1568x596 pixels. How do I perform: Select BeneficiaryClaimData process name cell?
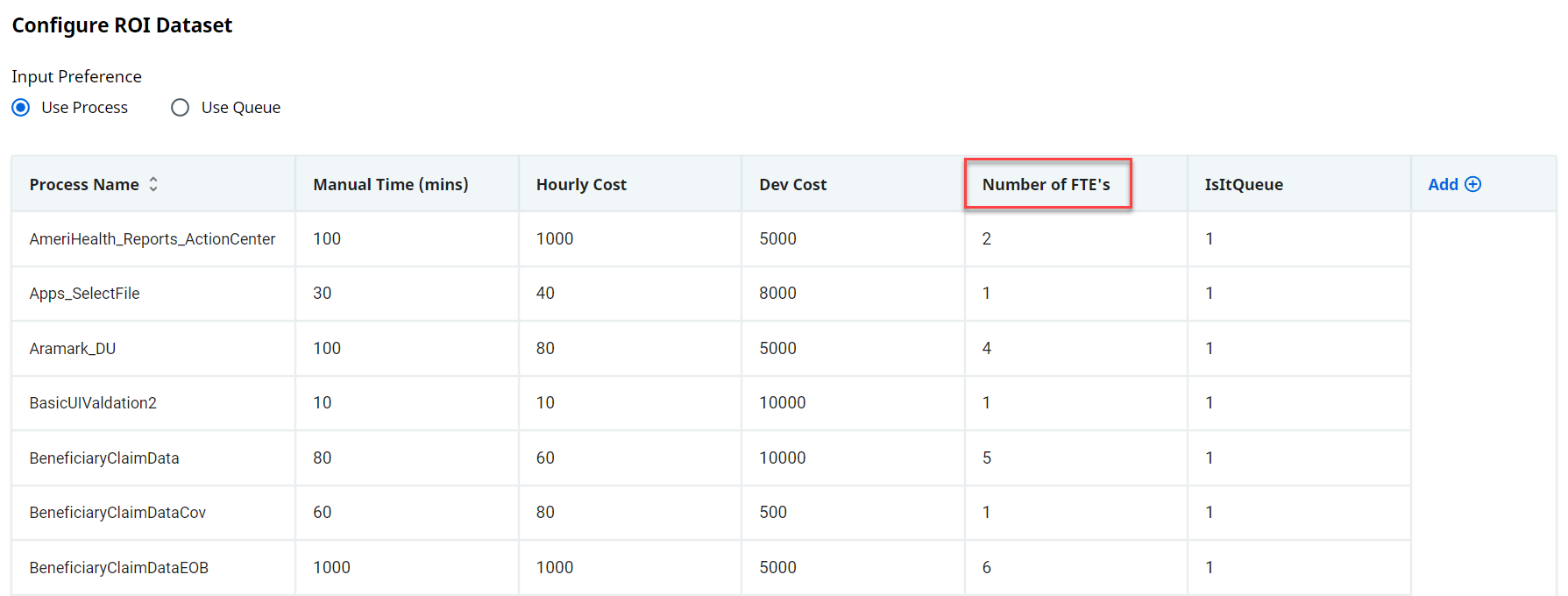pos(104,458)
